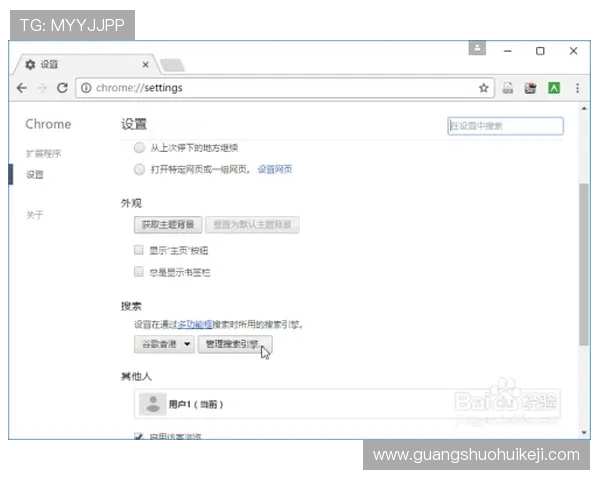Click the 外观 section heading
Image resolution: width=600 pixels, height=480 pixels.
(131, 203)
